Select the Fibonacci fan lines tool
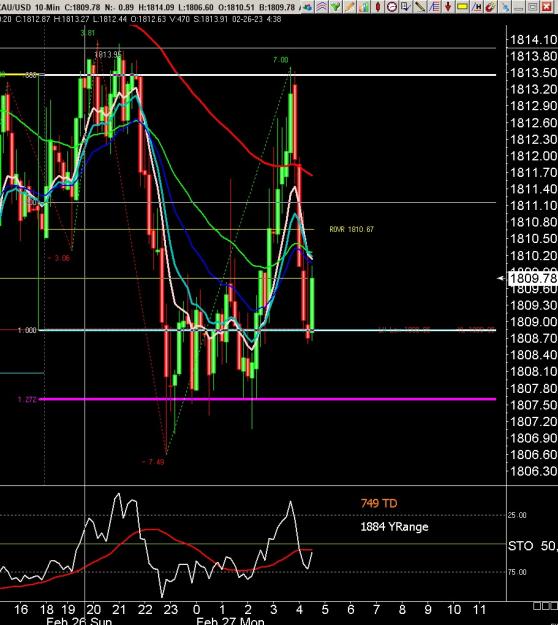Screen dimensions: 558x625 pos(434,7)
